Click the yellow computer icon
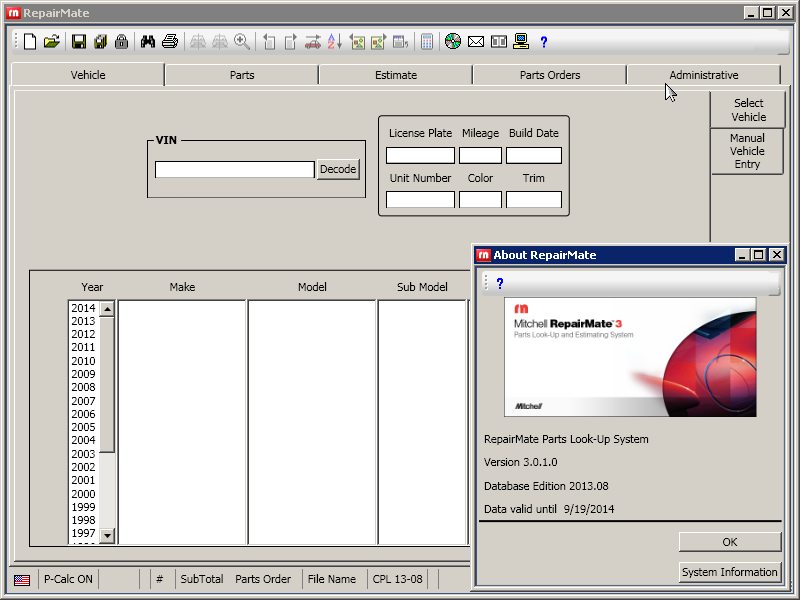The width and height of the screenshot is (800, 600). coord(521,41)
